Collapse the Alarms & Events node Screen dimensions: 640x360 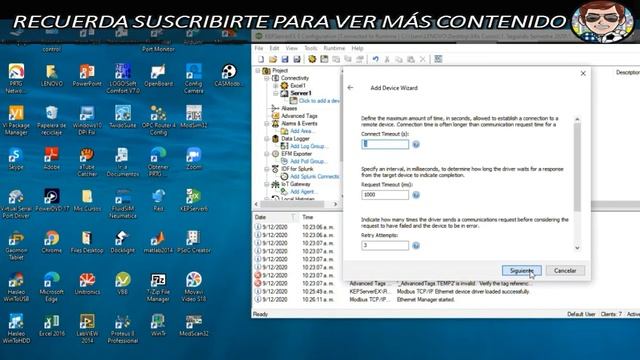(267, 123)
